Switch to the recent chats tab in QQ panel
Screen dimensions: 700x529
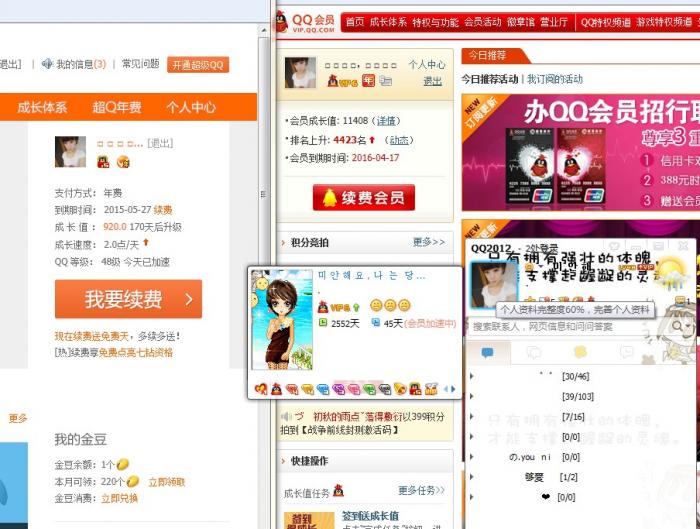click(x=627, y=353)
